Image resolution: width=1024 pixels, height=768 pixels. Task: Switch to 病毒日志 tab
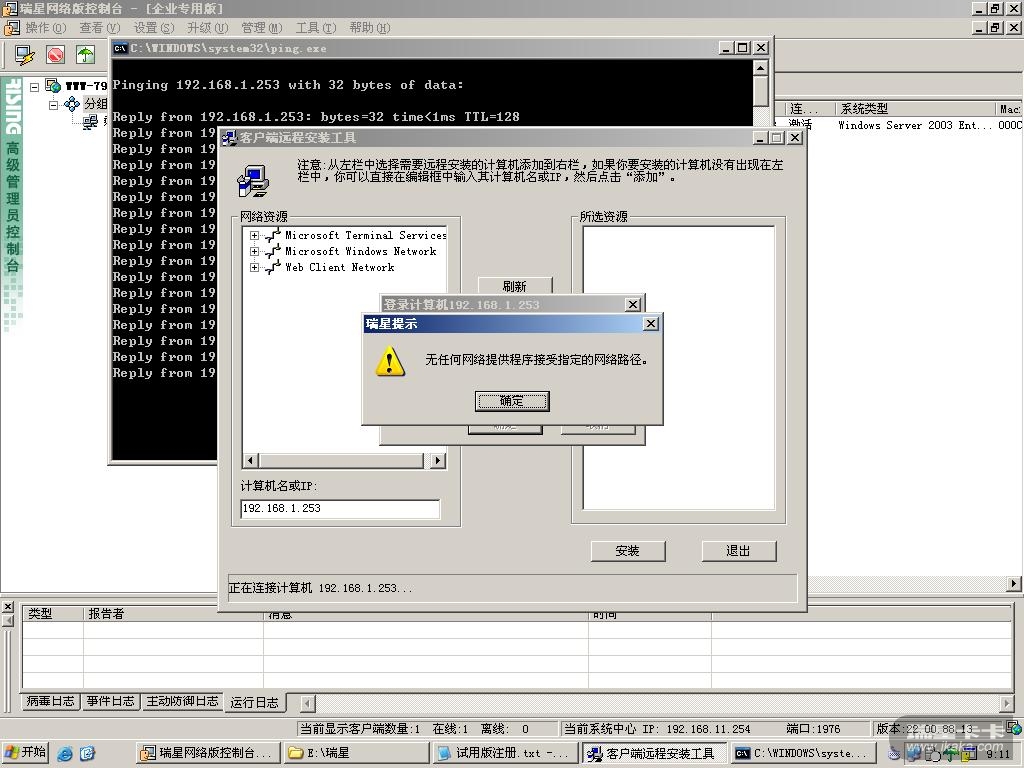coord(50,701)
